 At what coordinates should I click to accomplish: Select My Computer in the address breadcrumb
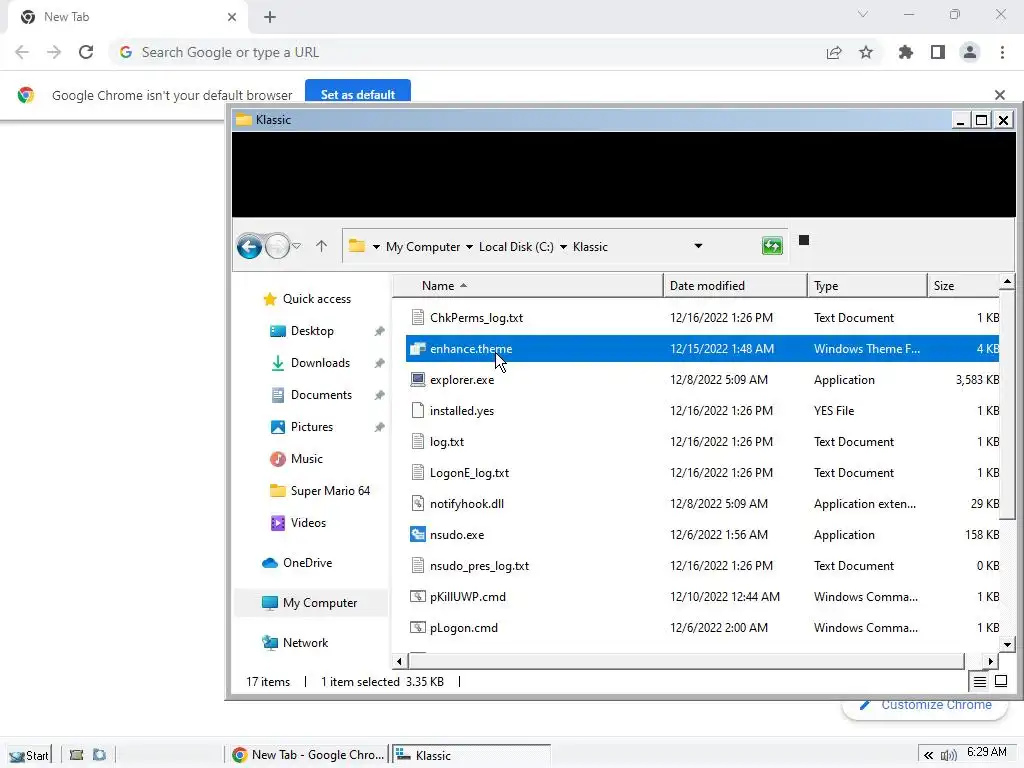pyautogui.click(x=423, y=247)
